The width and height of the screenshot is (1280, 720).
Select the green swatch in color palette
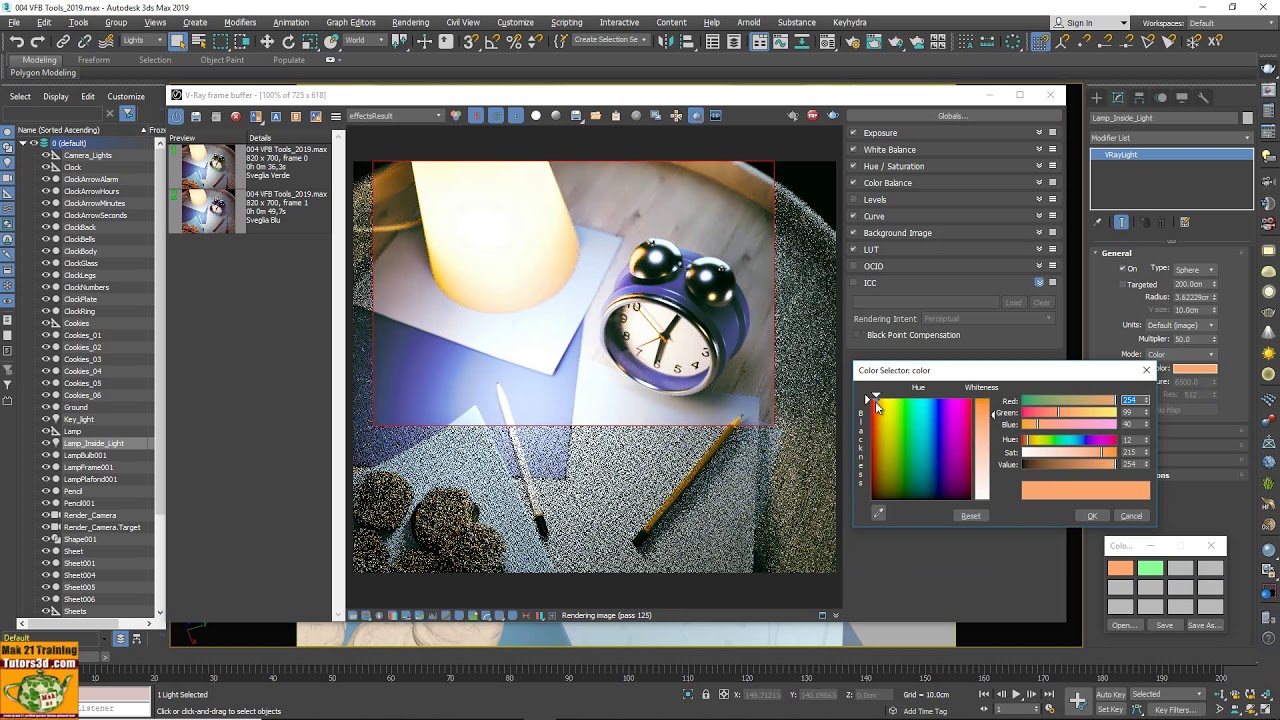pyautogui.click(x=1151, y=568)
